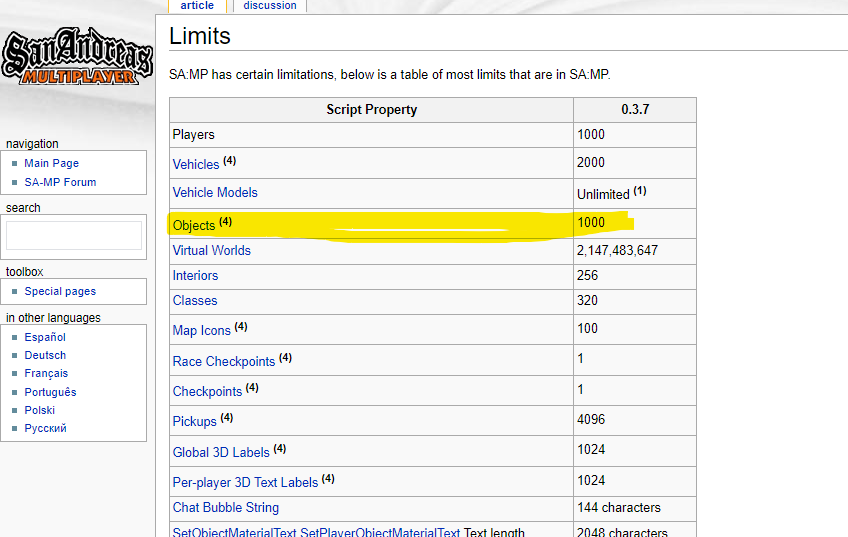The height and width of the screenshot is (537, 848).
Task: Click the Limits page heading
Action: 200,36
